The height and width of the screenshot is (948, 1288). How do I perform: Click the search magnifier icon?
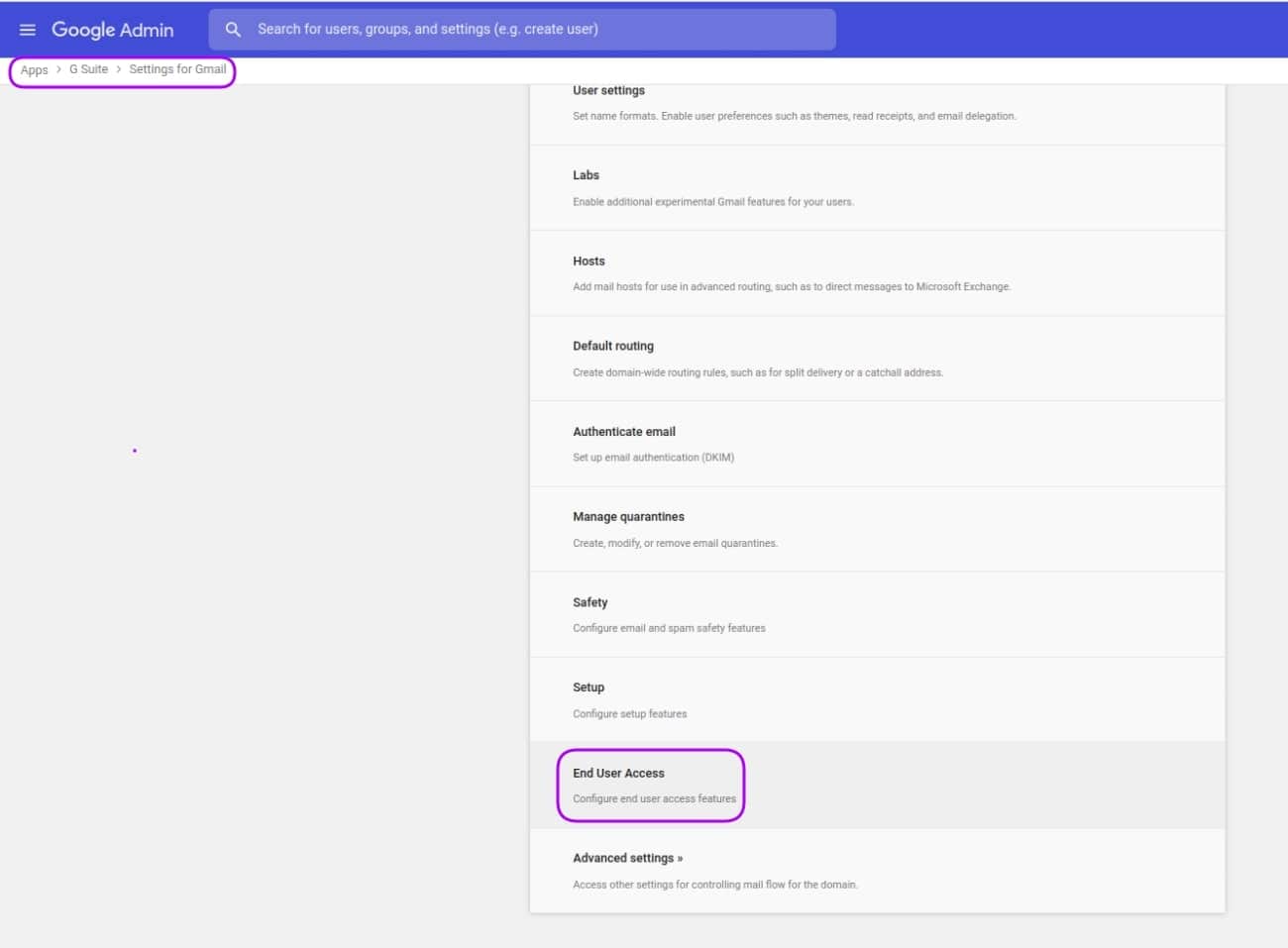(233, 29)
